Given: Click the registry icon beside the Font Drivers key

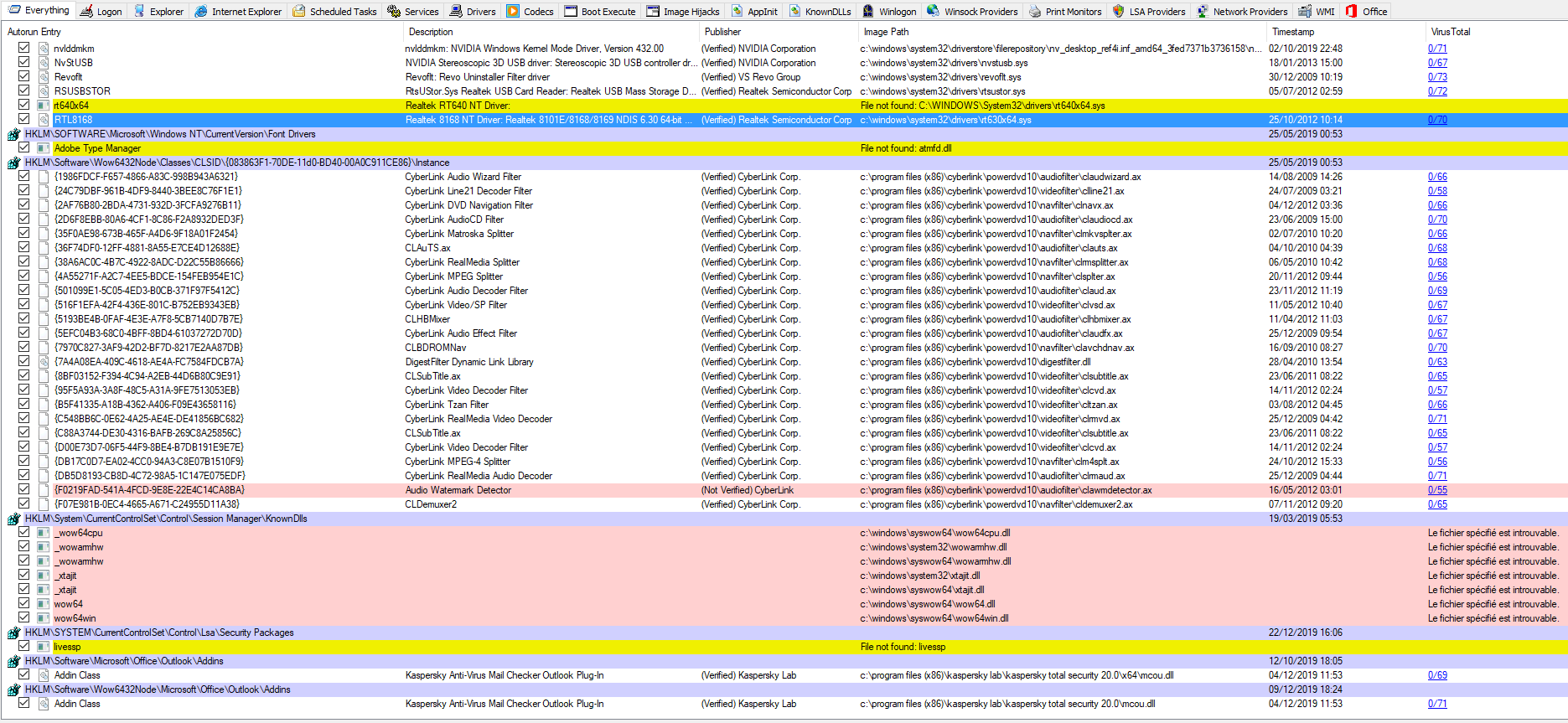Looking at the screenshot, I should click(13, 134).
